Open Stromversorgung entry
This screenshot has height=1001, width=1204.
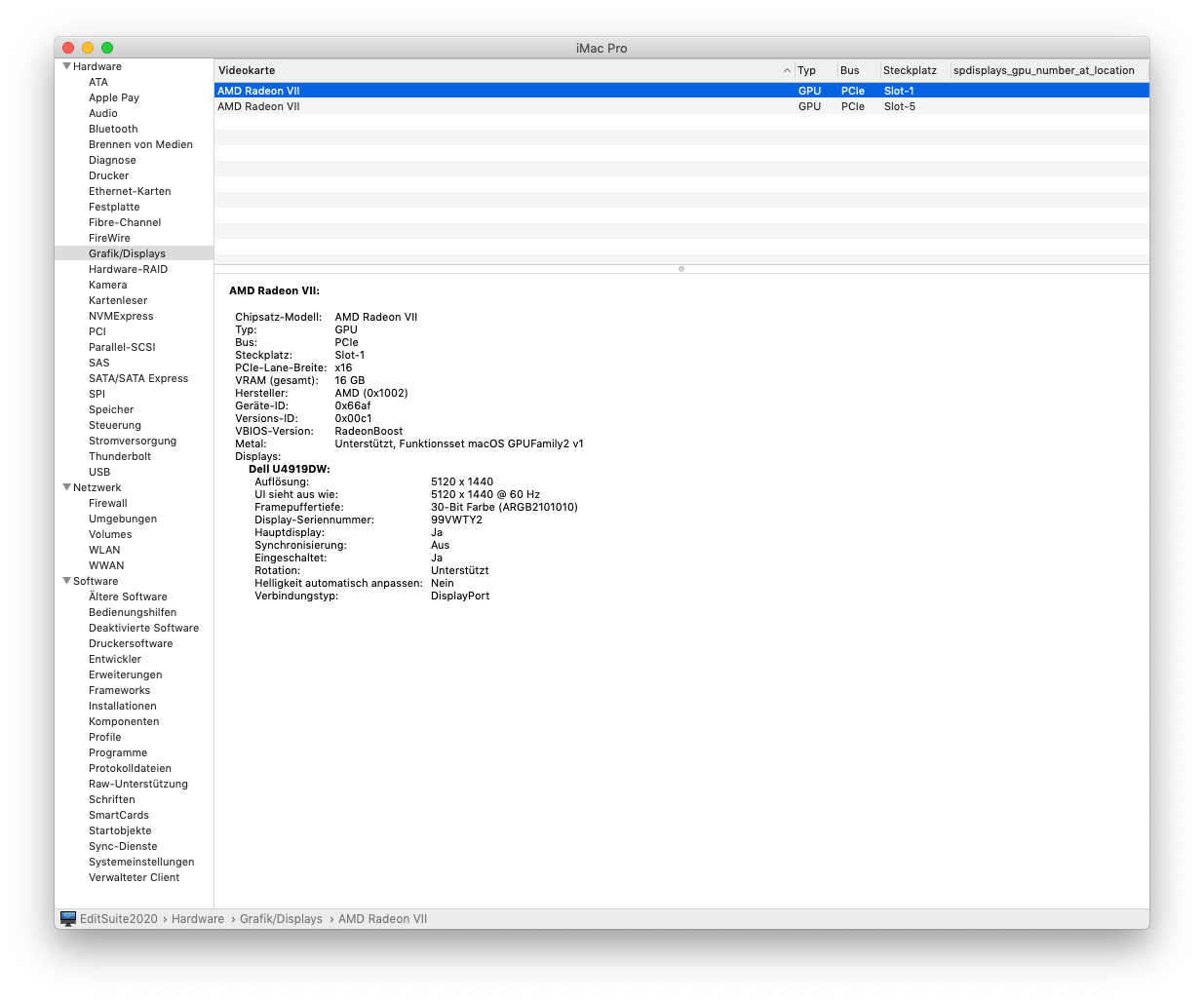coord(134,441)
